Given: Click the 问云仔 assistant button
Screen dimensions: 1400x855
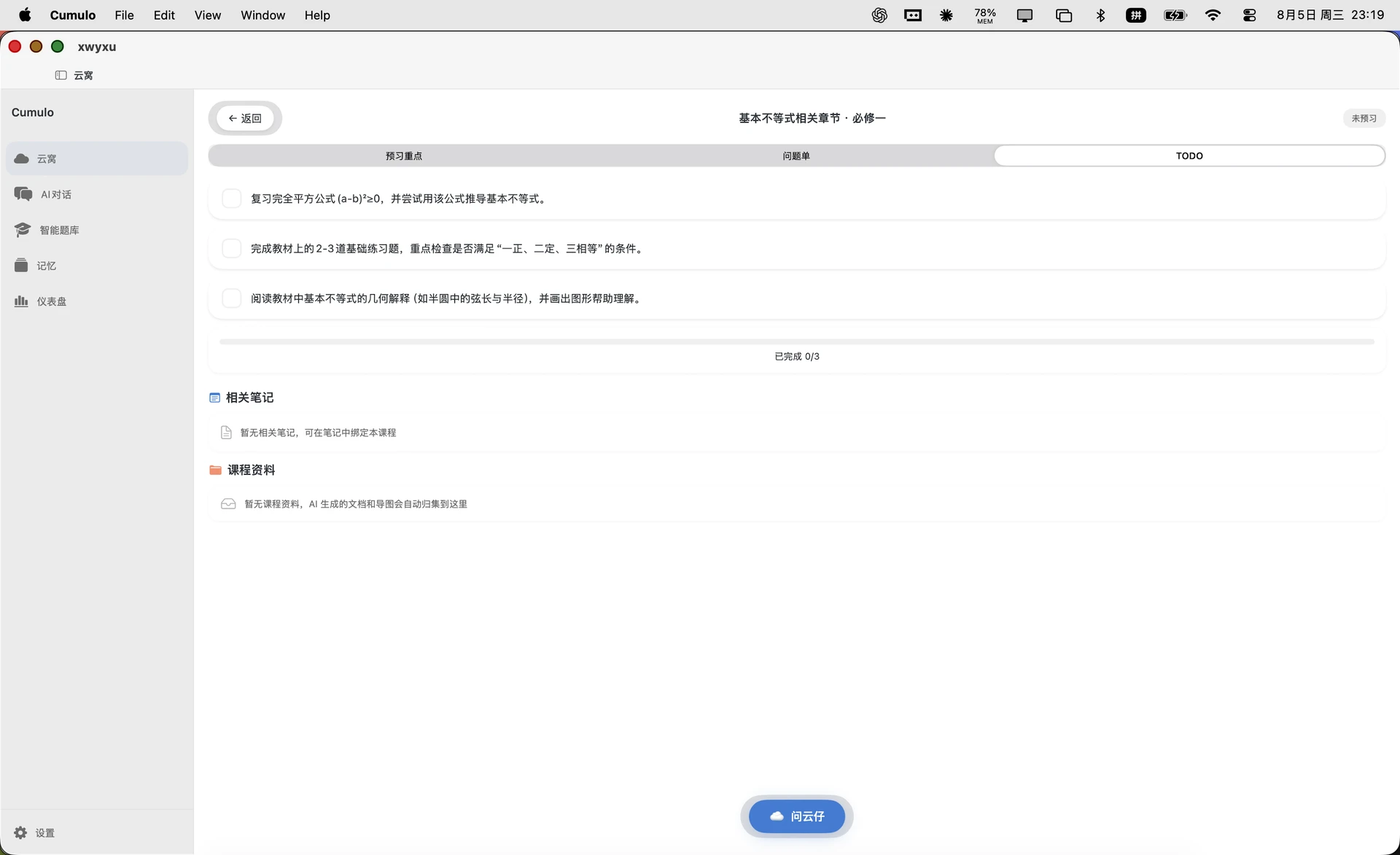Looking at the screenshot, I should click(x=796, y=816).
